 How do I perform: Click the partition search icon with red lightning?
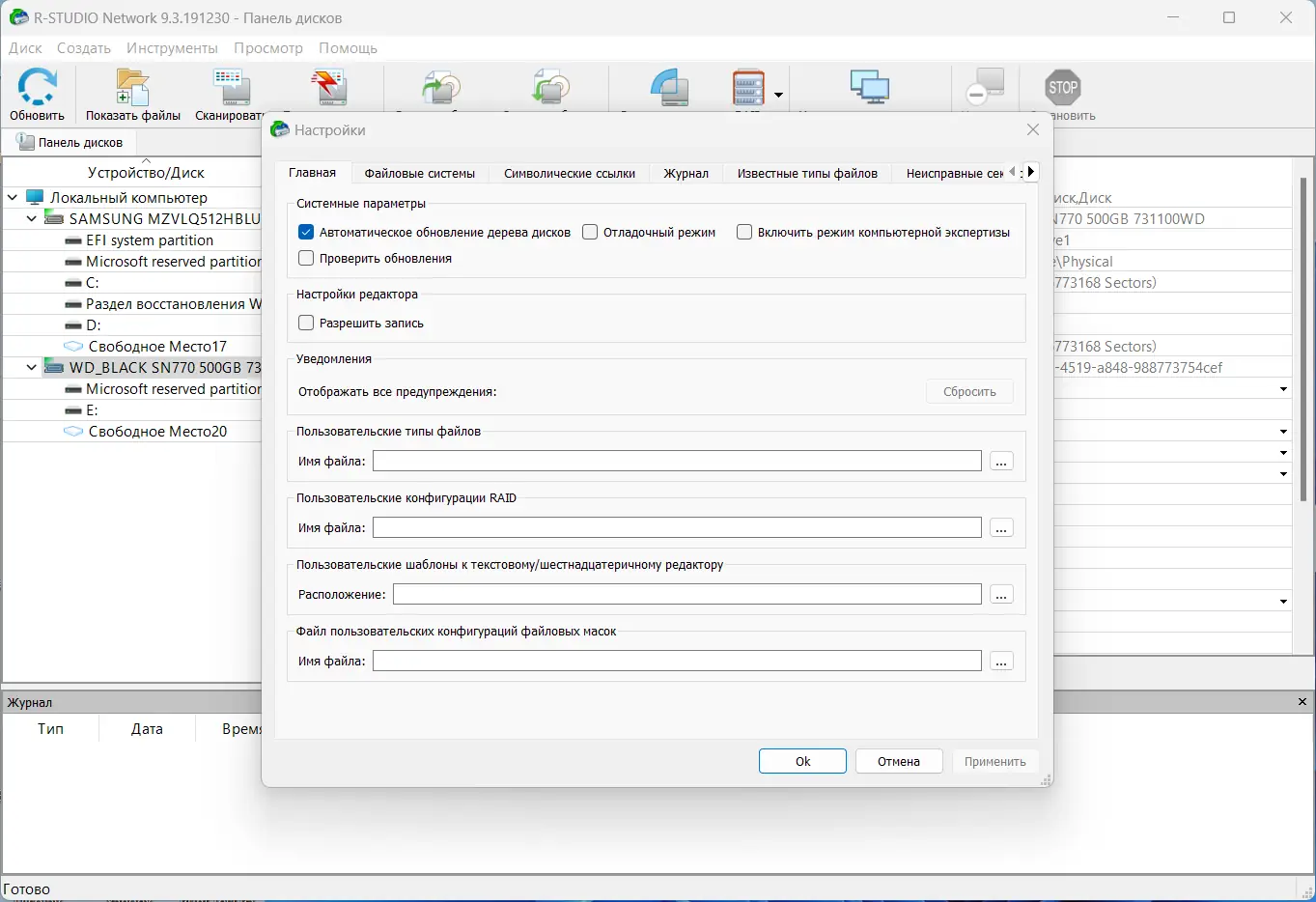[x=329, y=87]
